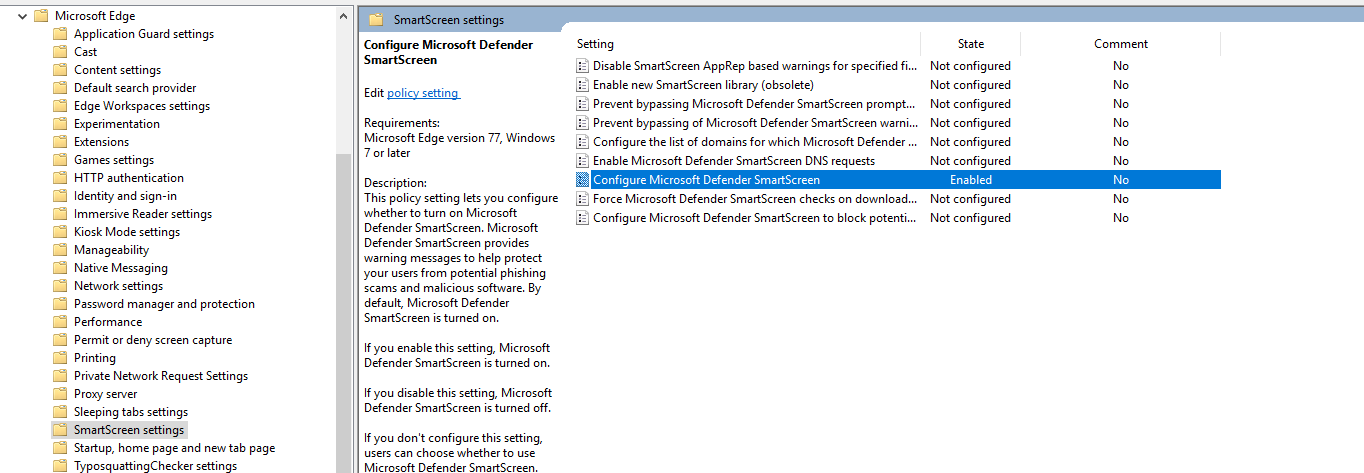
Task: Click policy icon for Force SmartScreen checks row
Action: pyautogui.click(x=583, y=199)
